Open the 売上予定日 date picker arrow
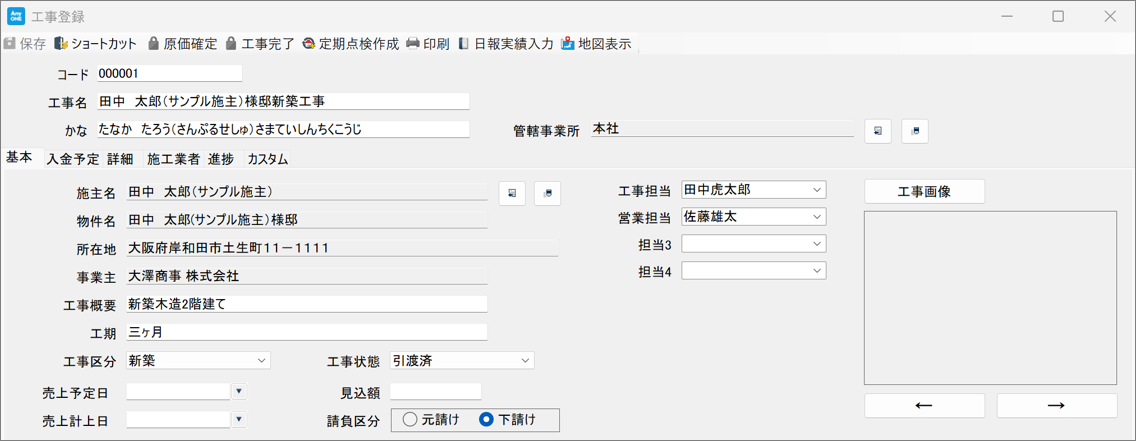1136x441 pixels. tap(239, 392)
